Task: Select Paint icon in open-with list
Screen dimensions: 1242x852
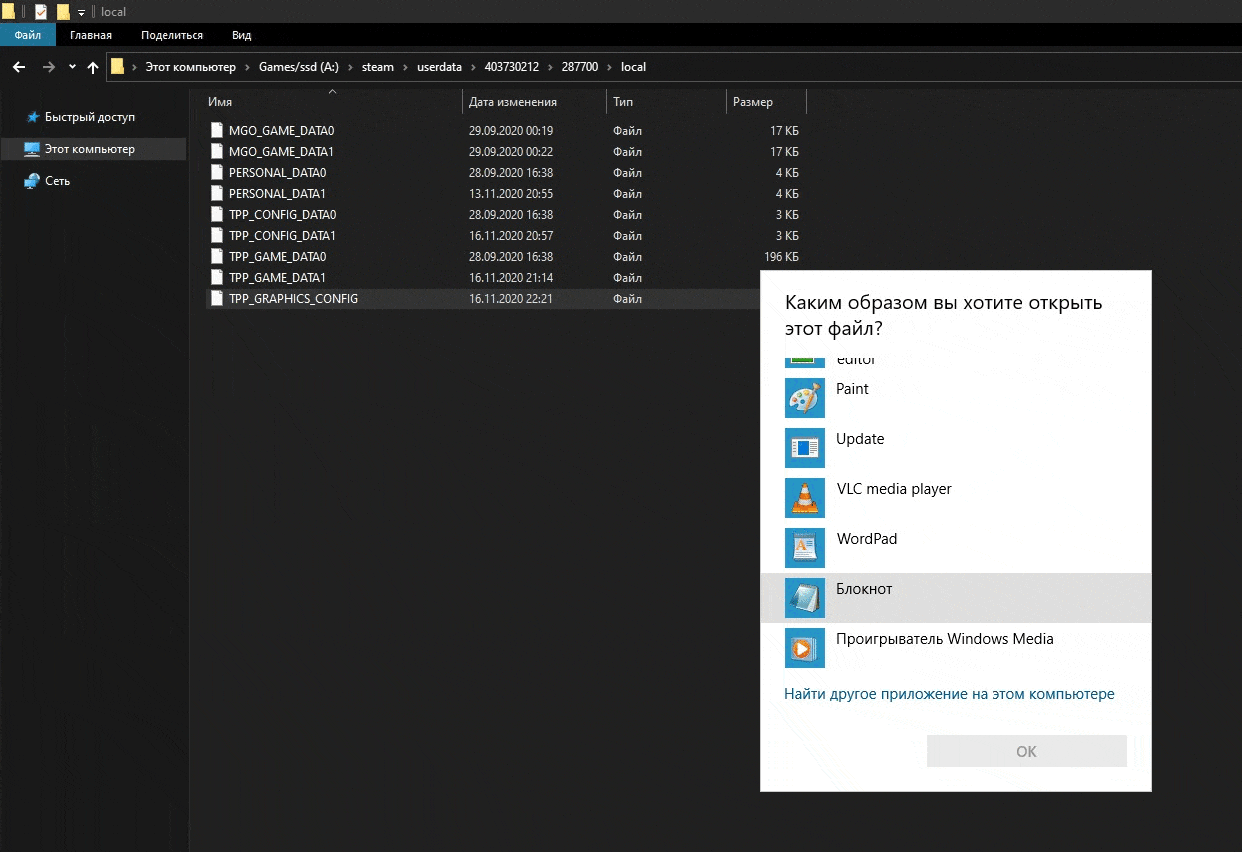Action: click(x=805, y=398)
